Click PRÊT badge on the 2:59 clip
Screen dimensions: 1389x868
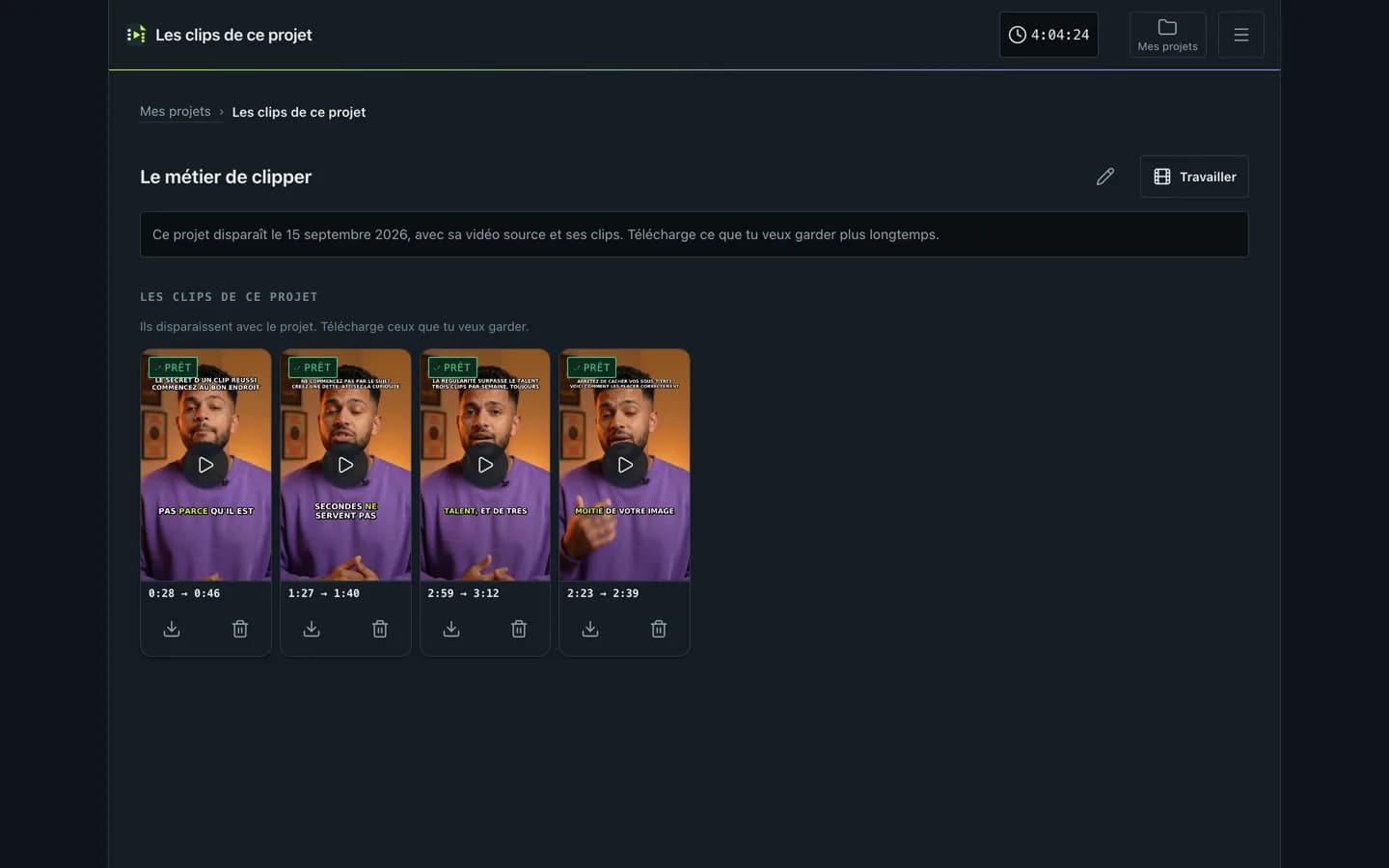click(452, 367)
